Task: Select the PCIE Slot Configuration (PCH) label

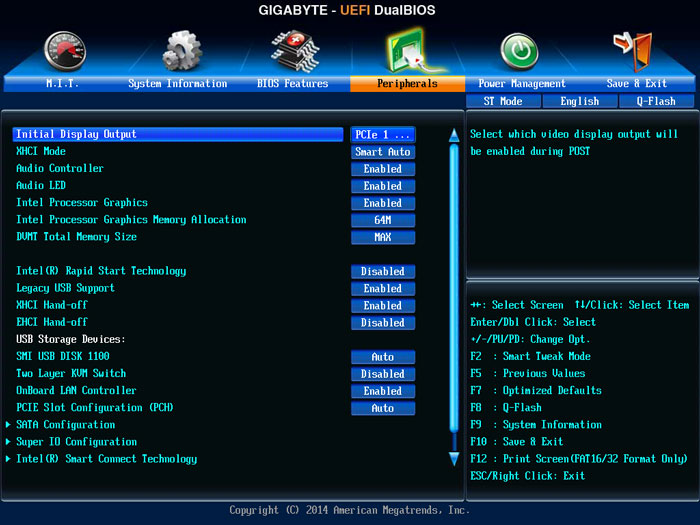Action: point(95,408)
